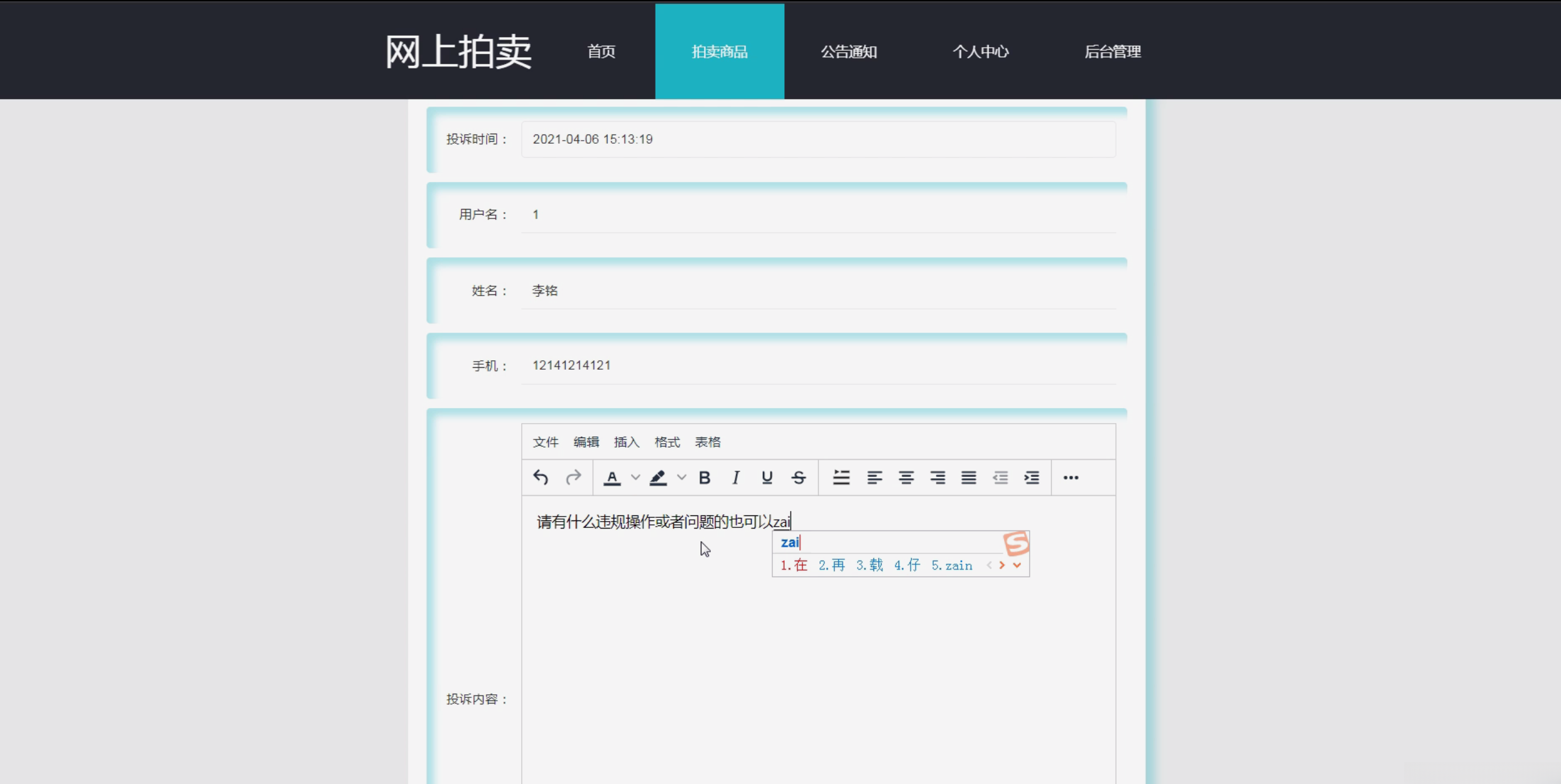Toggle underline formatting
This screenshot has height=784, width=1561.
coord(767,478)
